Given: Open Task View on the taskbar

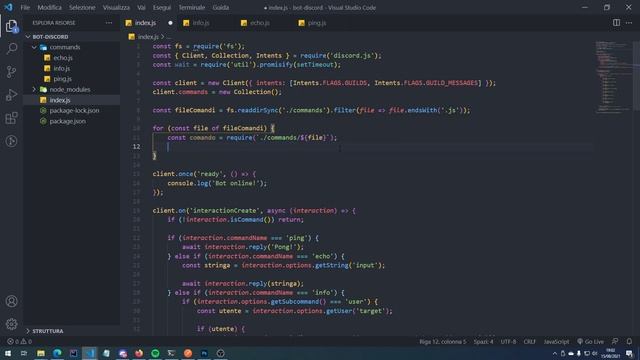Looking at the screenshot, I should (24, 353).
